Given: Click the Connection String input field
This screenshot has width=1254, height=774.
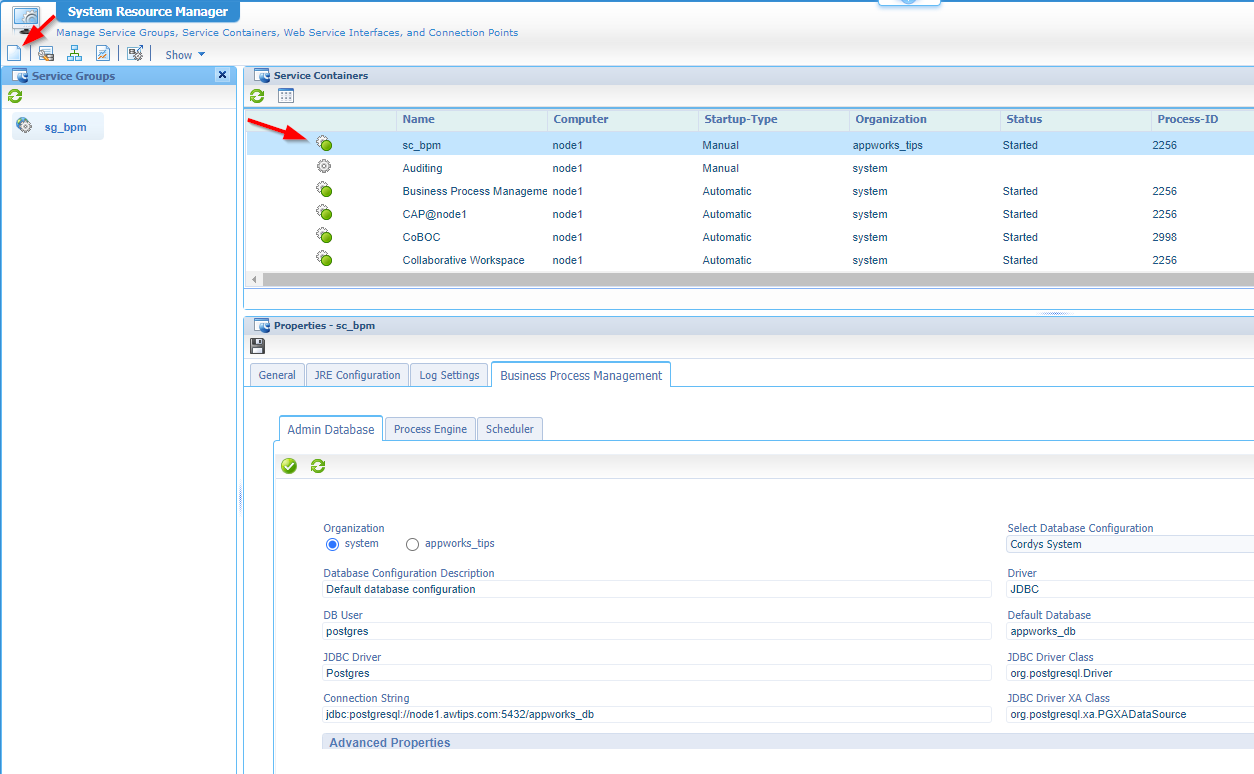Looking at the screenshot, I should pos(656,715).
